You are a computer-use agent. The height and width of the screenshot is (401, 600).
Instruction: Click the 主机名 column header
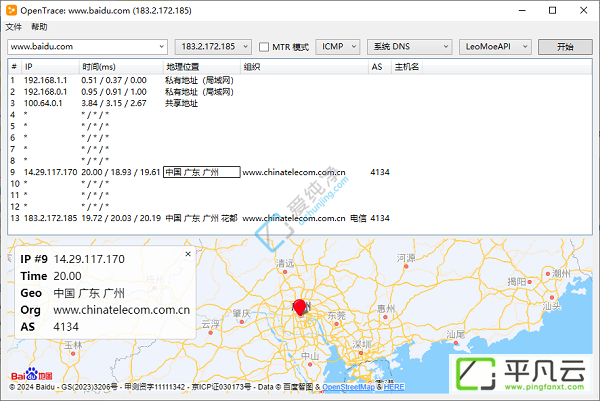click(x=407, y=67)
